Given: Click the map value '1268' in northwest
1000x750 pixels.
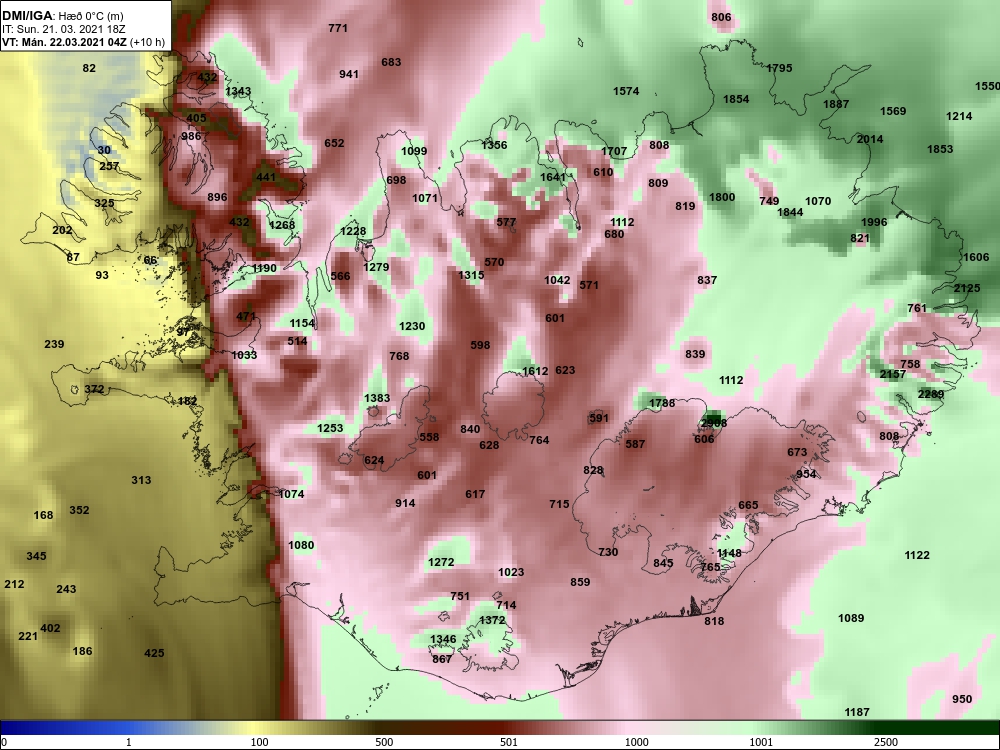Looking at the screenshot, I should click(282, 225).
